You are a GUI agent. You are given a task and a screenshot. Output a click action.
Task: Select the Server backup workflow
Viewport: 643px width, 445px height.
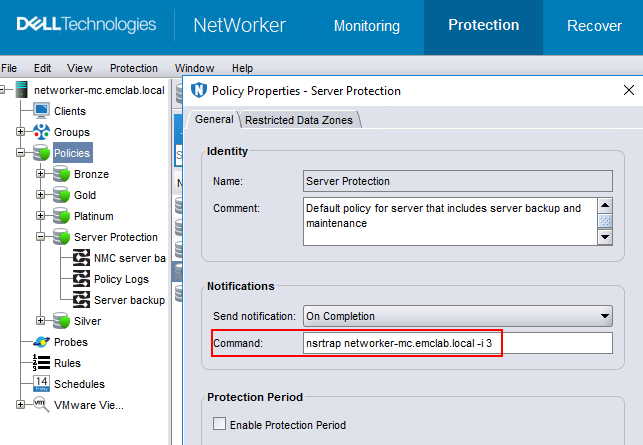pos(128,300)
